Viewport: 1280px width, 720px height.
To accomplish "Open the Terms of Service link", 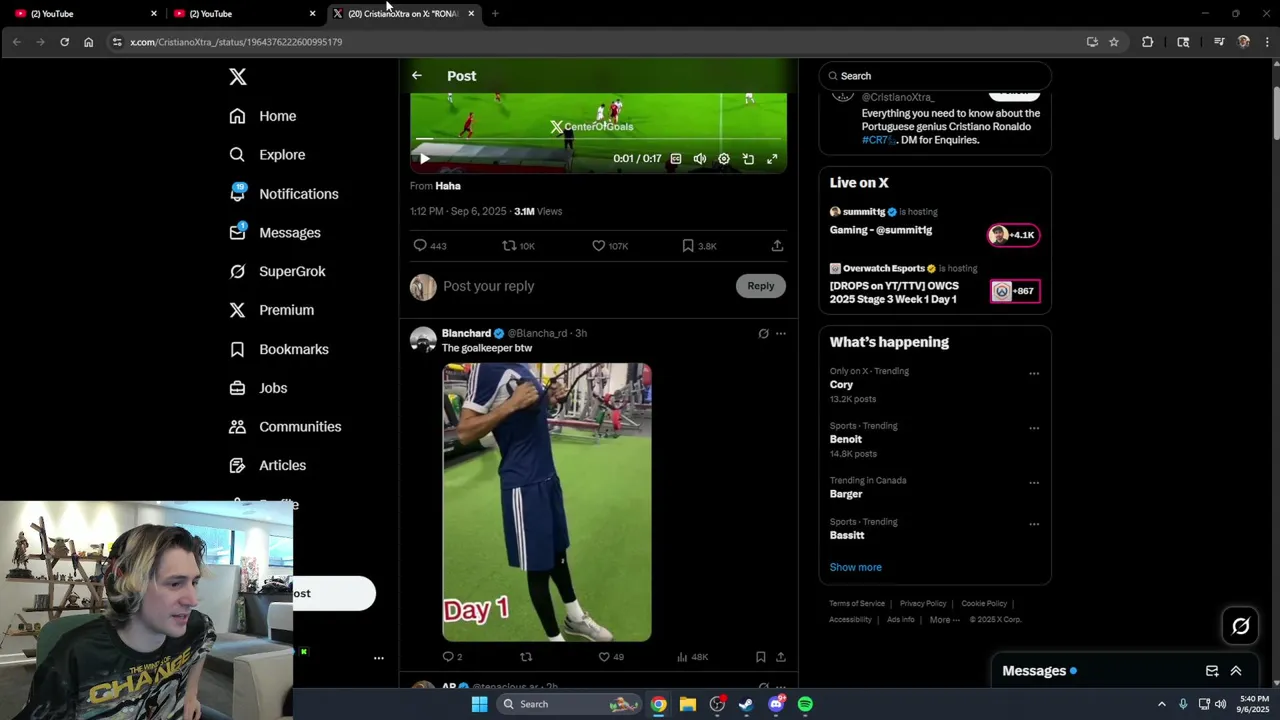I will tap(857, 604).
